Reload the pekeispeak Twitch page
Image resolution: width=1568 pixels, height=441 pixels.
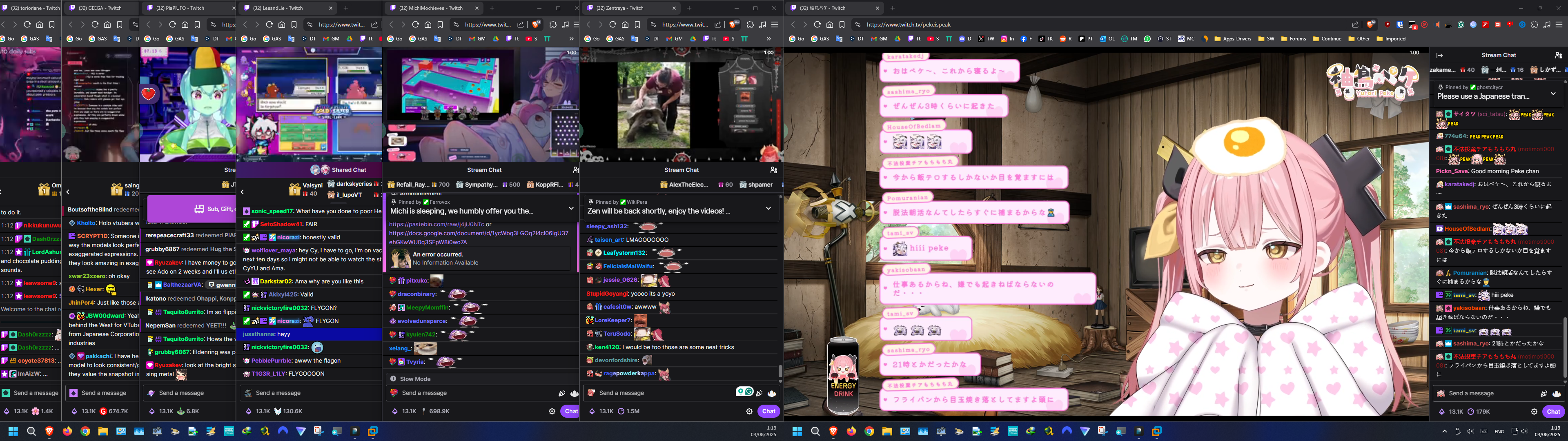point(817,24)
